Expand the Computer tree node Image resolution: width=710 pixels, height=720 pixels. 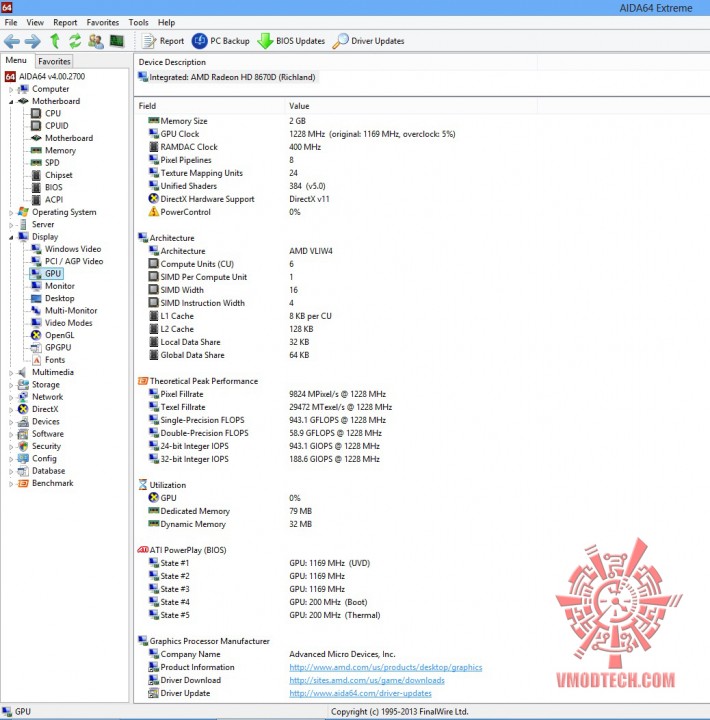click(11, 90)
